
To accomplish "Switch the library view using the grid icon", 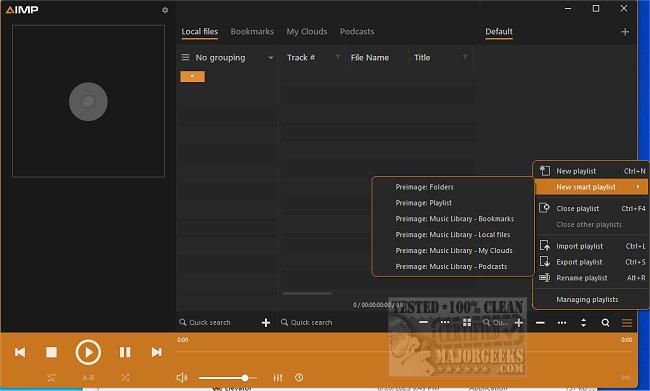I will 467,323.
